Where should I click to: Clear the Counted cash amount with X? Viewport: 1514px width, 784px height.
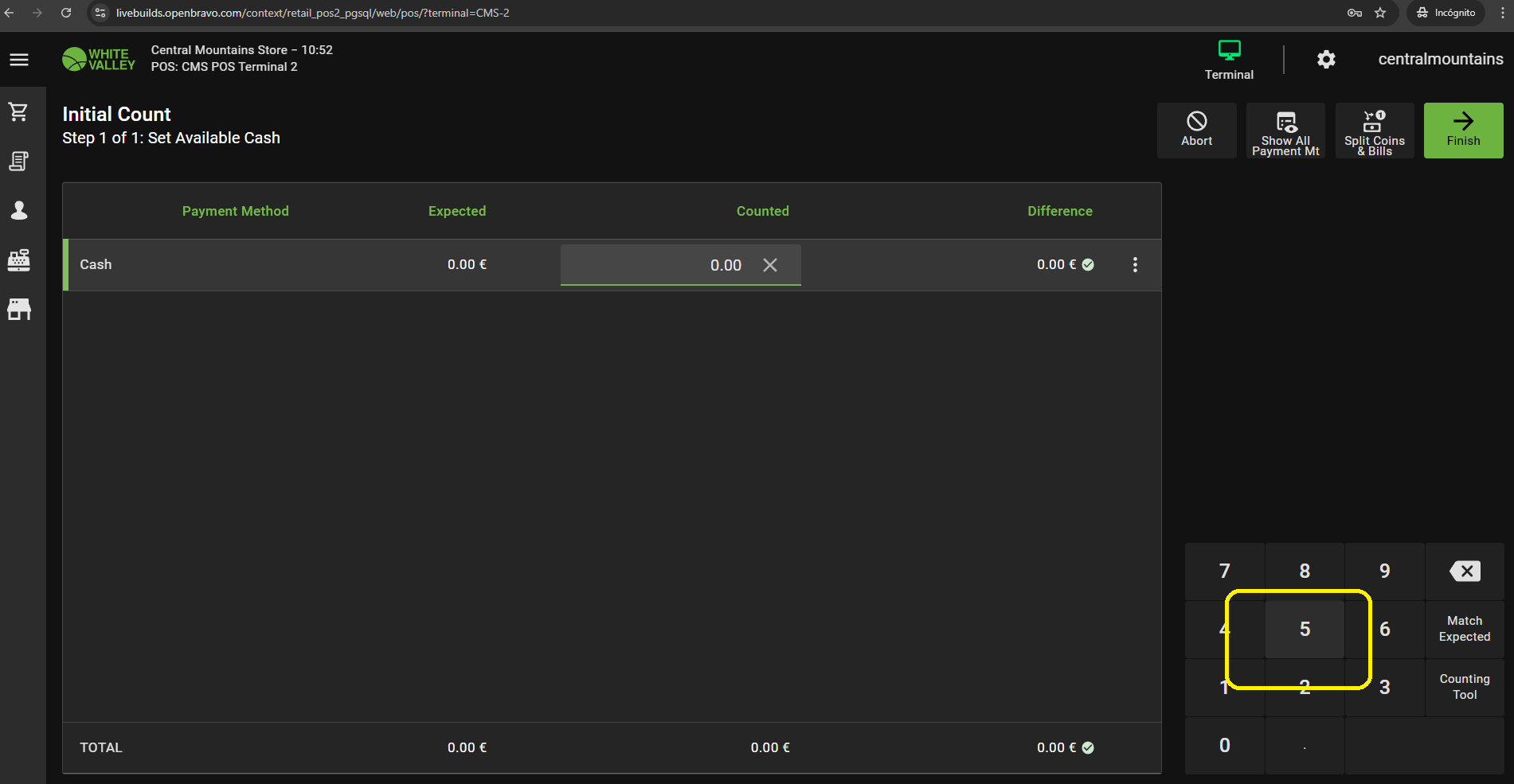[770, 265]
